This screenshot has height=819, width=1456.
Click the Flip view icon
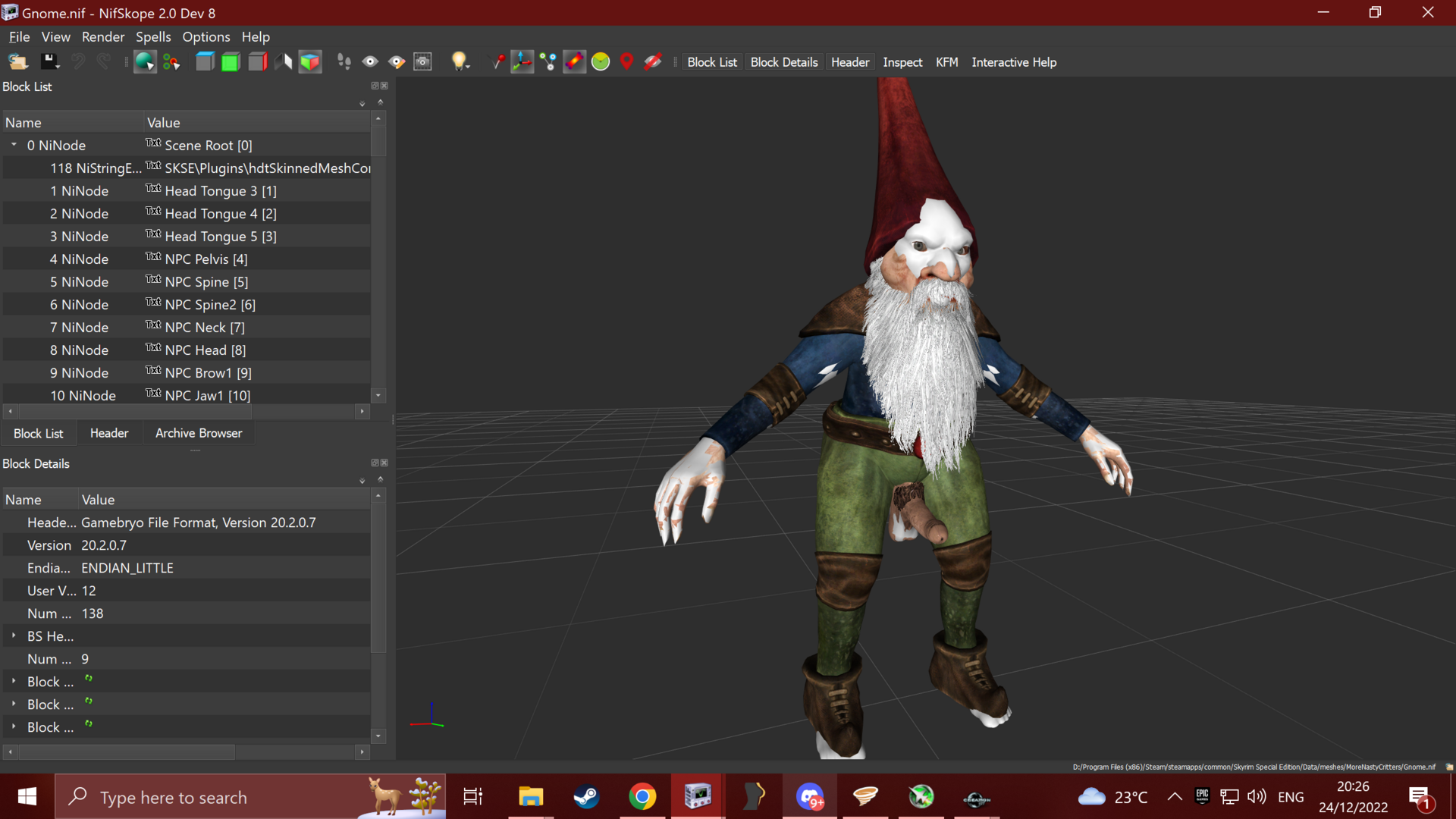284,62
